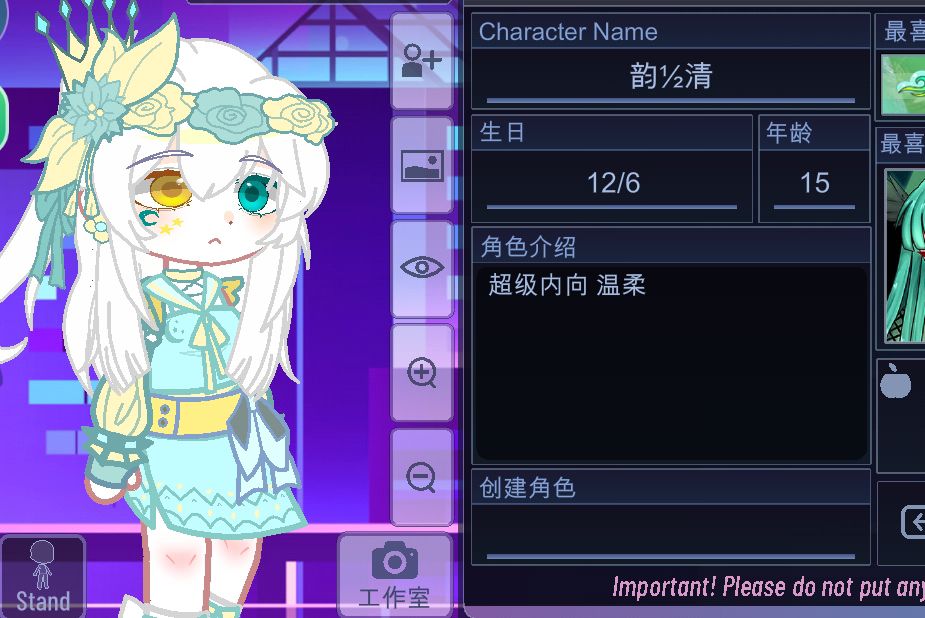Open the teal-haired character thumbnail
The height and width of the screenshot is (618, 925).
pos(904,256)
